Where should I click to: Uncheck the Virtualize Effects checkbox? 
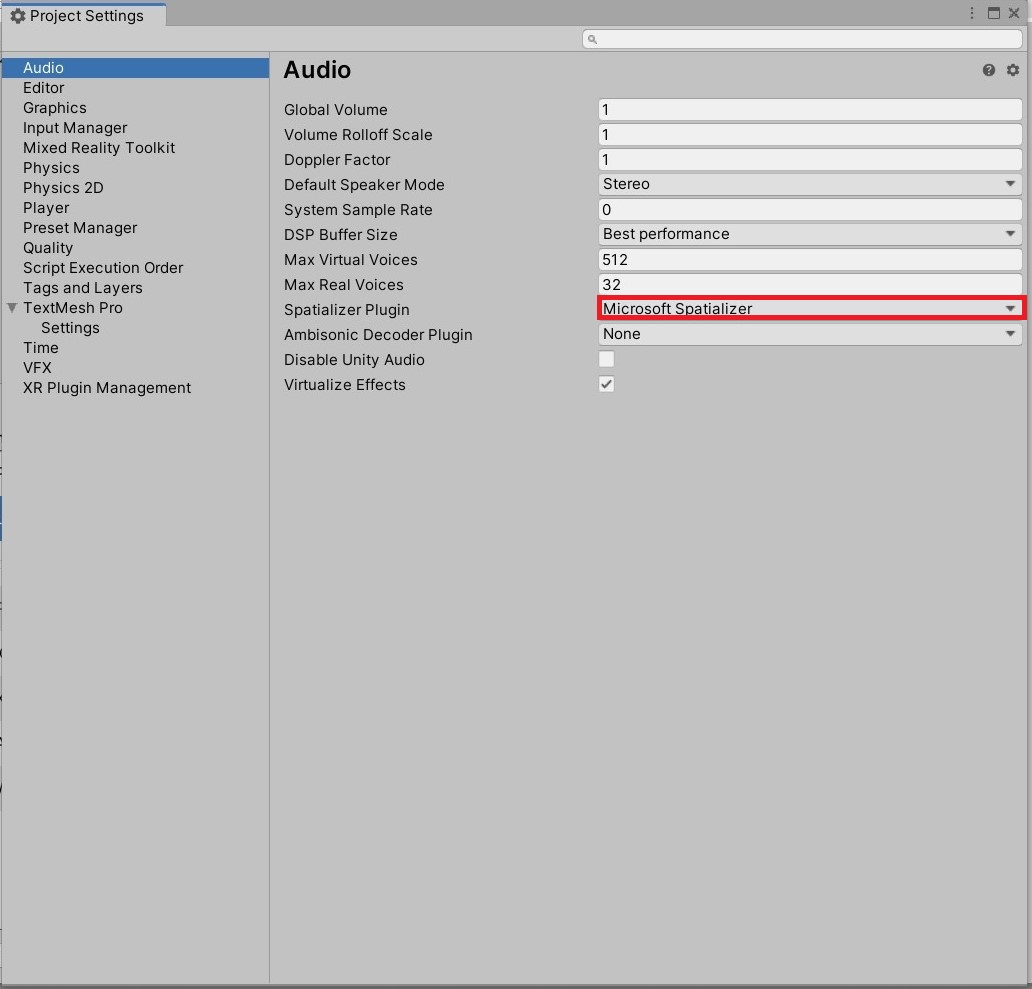tap(606, 384)
